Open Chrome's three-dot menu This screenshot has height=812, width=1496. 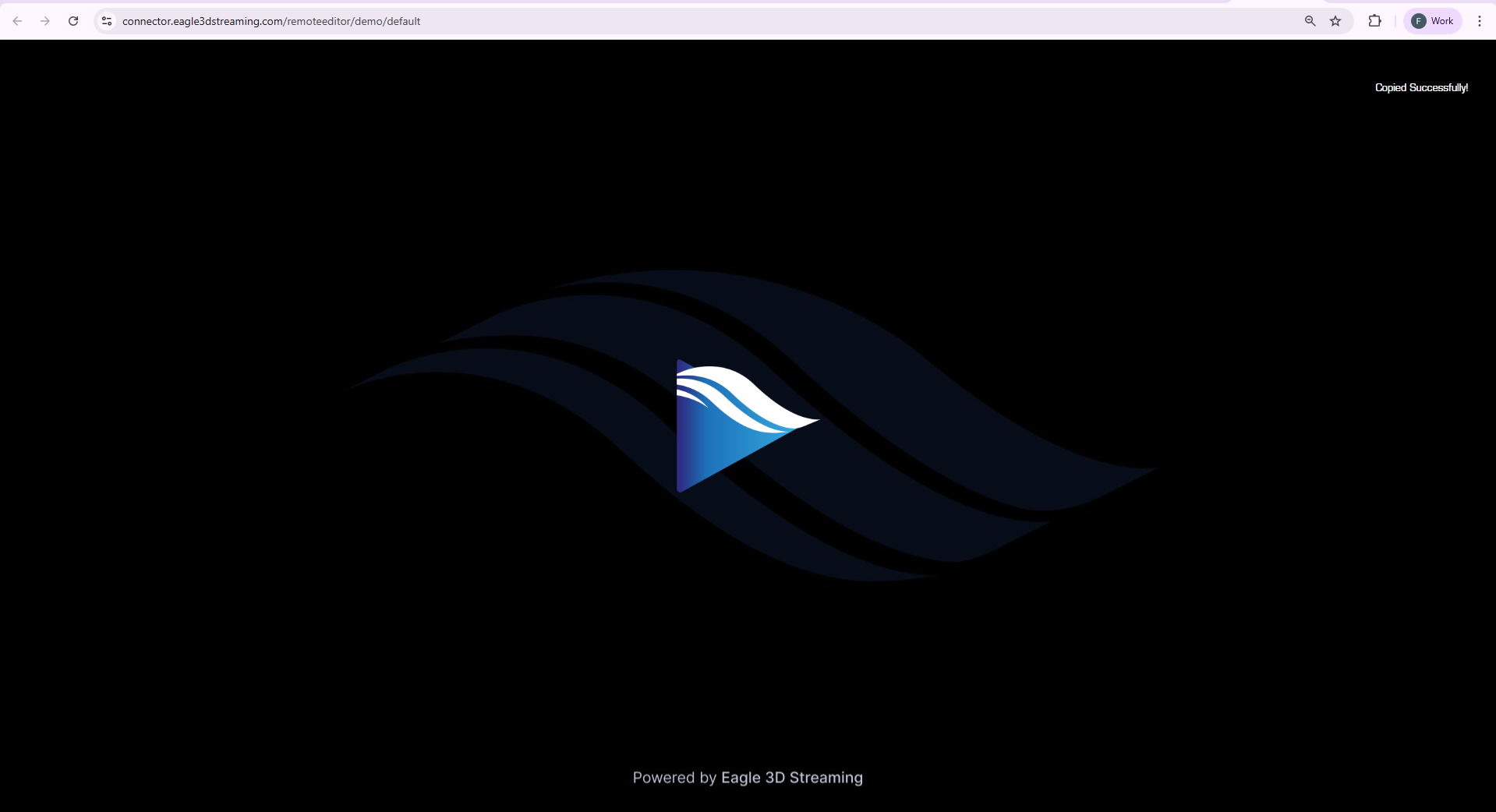click(x=1479, y=21)
